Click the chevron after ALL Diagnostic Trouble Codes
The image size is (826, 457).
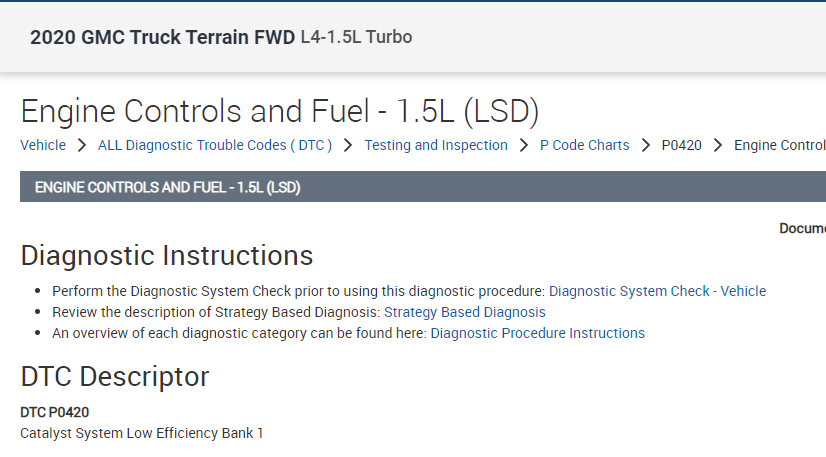click(x=348, y=145)
